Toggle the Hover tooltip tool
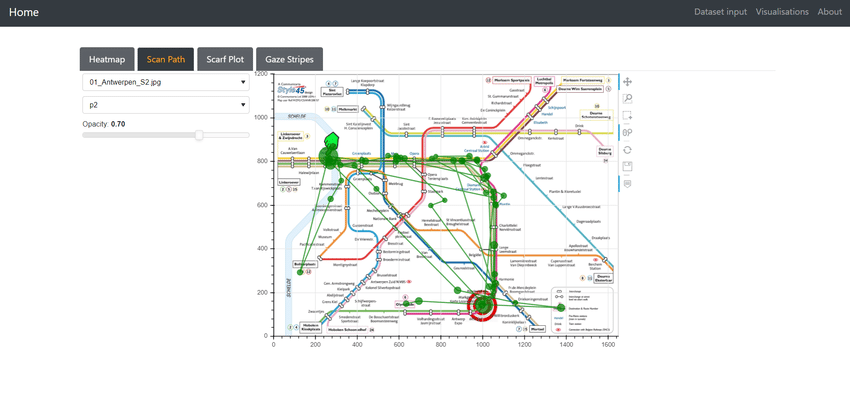The height and width of the screenshot is (397, 850). coord(627,184)
